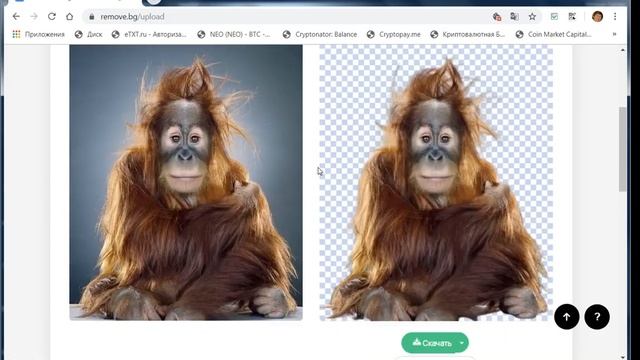Click the green checkmark extension icon

pos(554,17)
